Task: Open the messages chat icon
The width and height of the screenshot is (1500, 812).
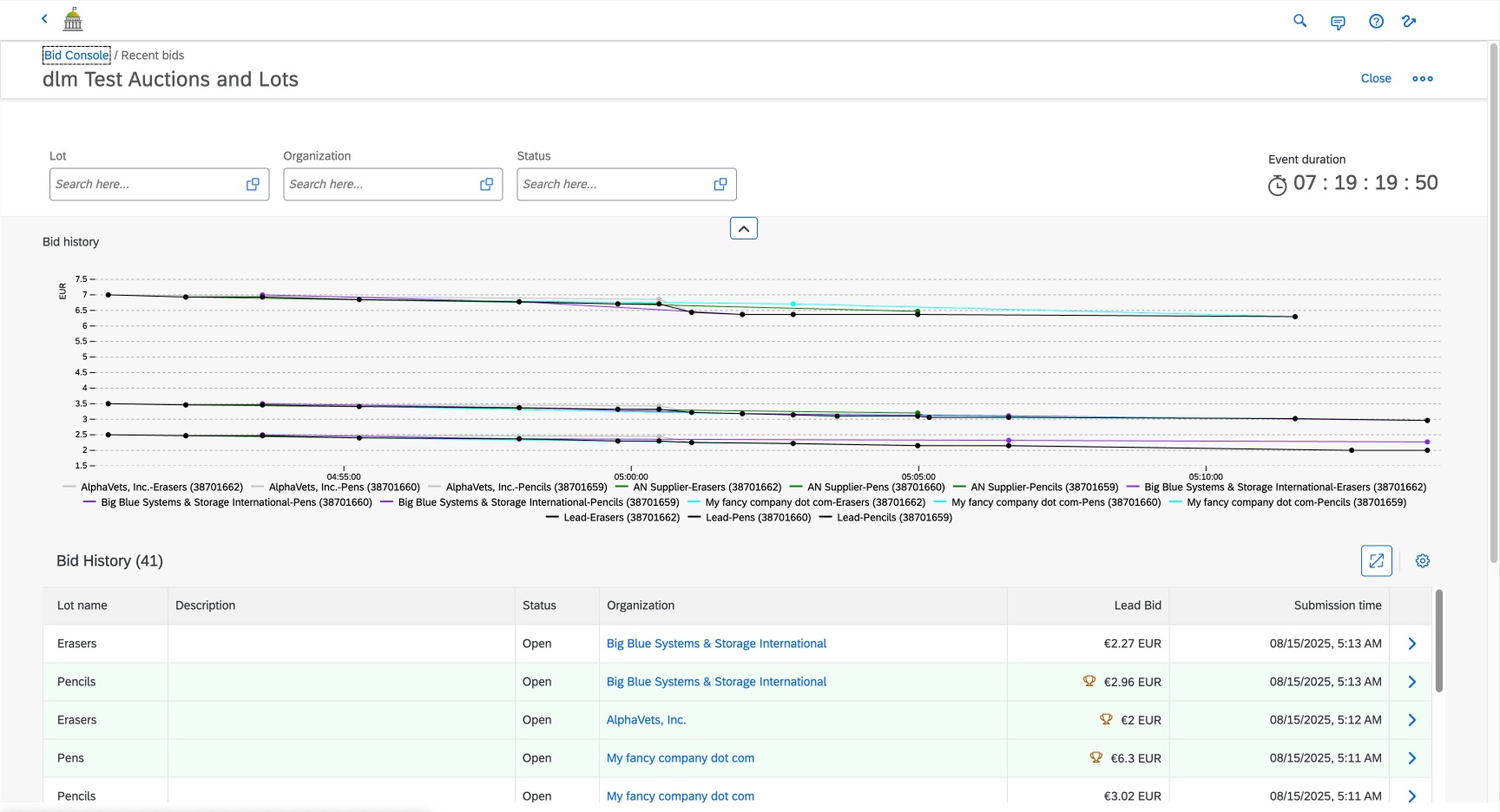Action: (x=1338, y=22)
